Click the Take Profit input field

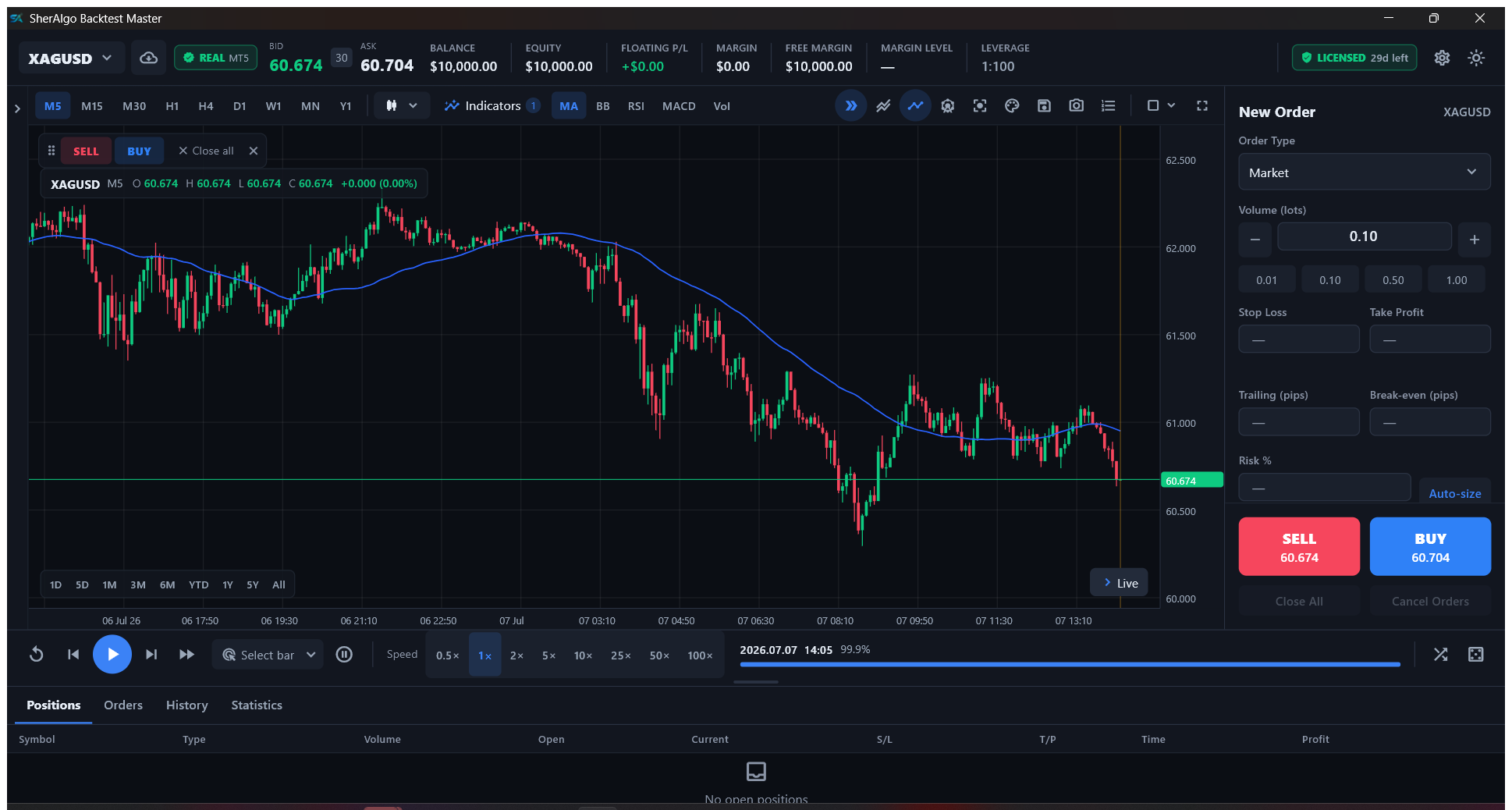click(x=1430, y=339)
